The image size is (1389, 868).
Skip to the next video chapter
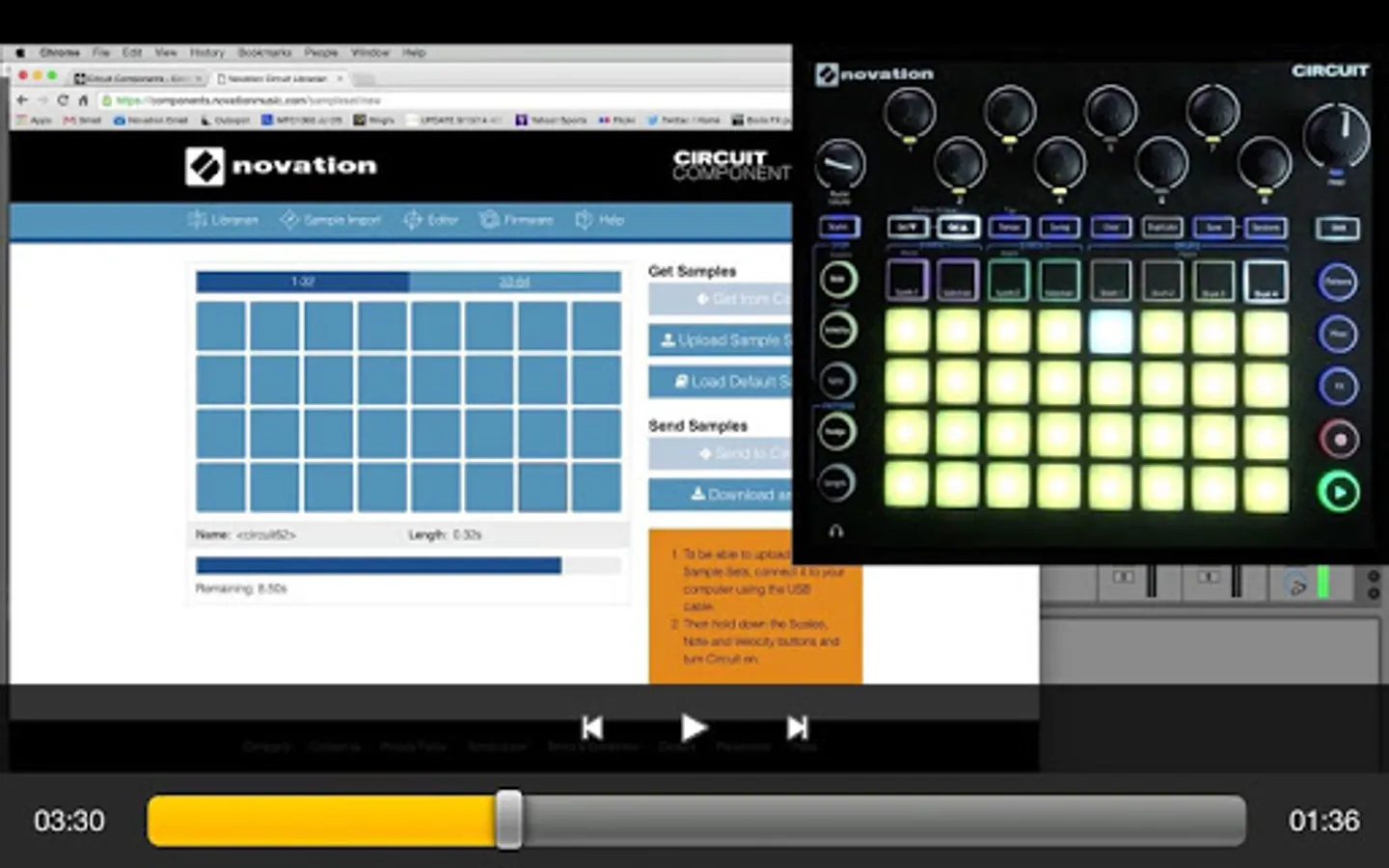(797, 727)
